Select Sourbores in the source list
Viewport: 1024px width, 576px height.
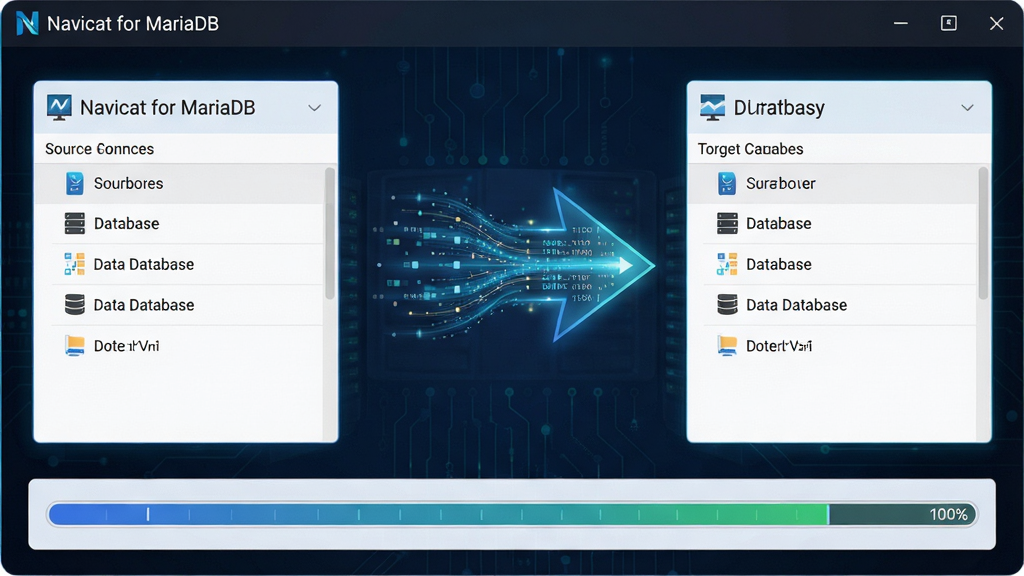(x=179, y=184)
